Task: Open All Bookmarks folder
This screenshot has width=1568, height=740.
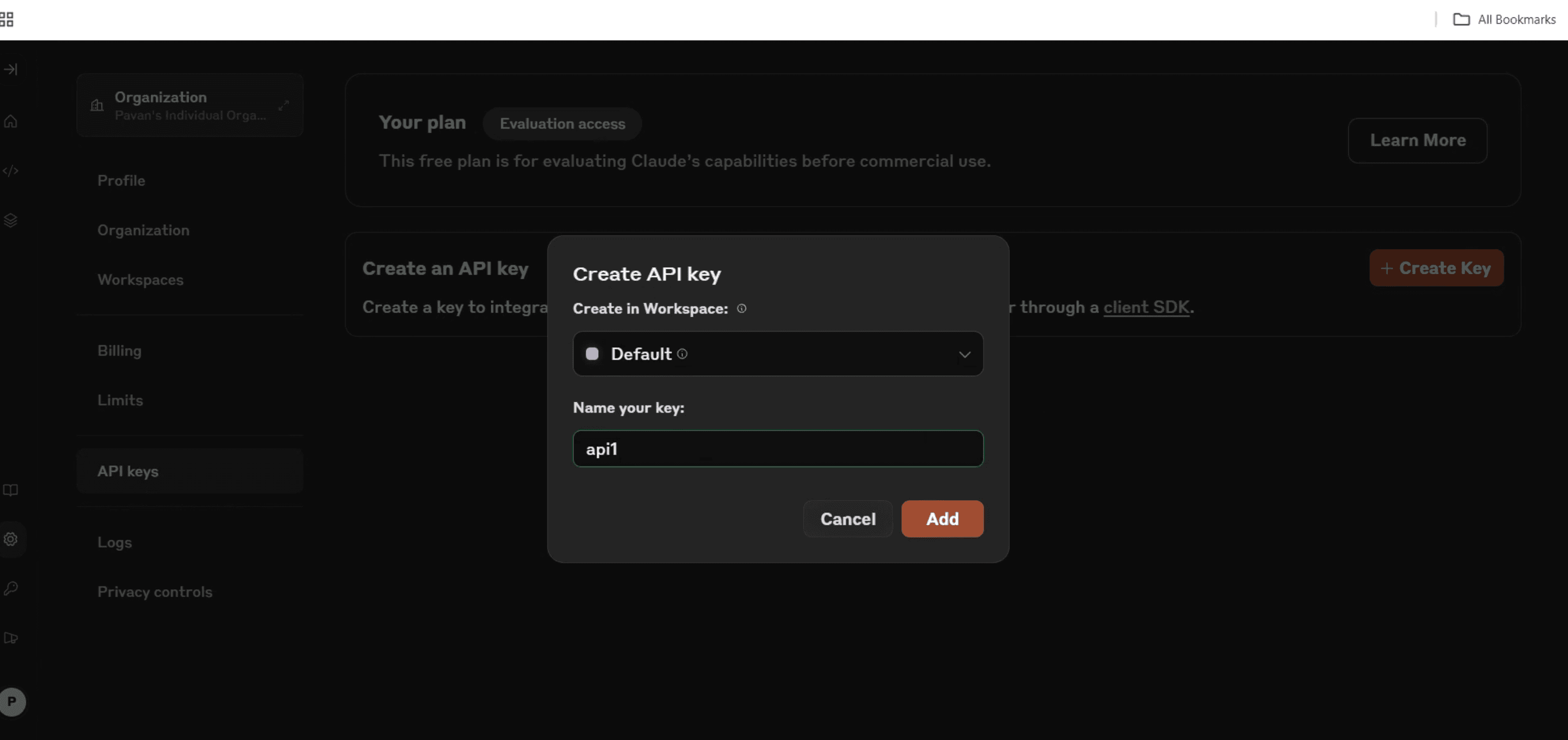Action: [1504, 20]
